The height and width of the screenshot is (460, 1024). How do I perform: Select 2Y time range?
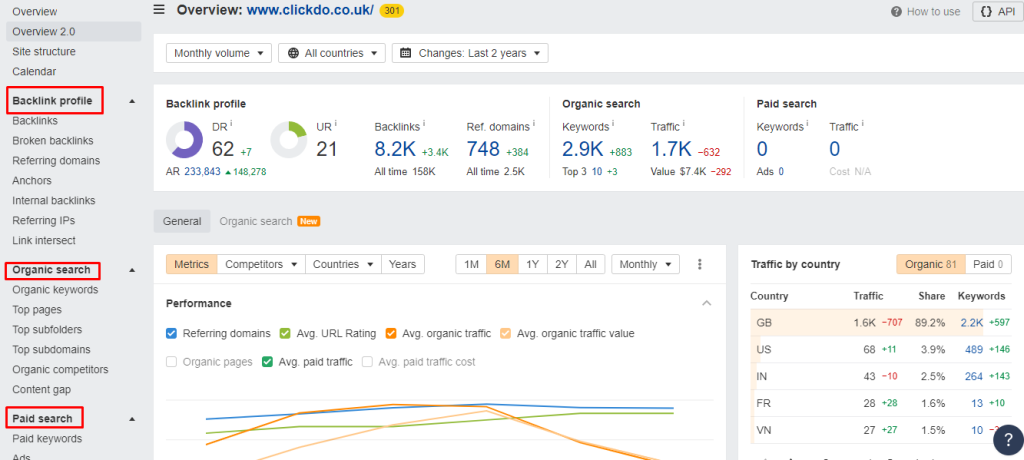562,264
